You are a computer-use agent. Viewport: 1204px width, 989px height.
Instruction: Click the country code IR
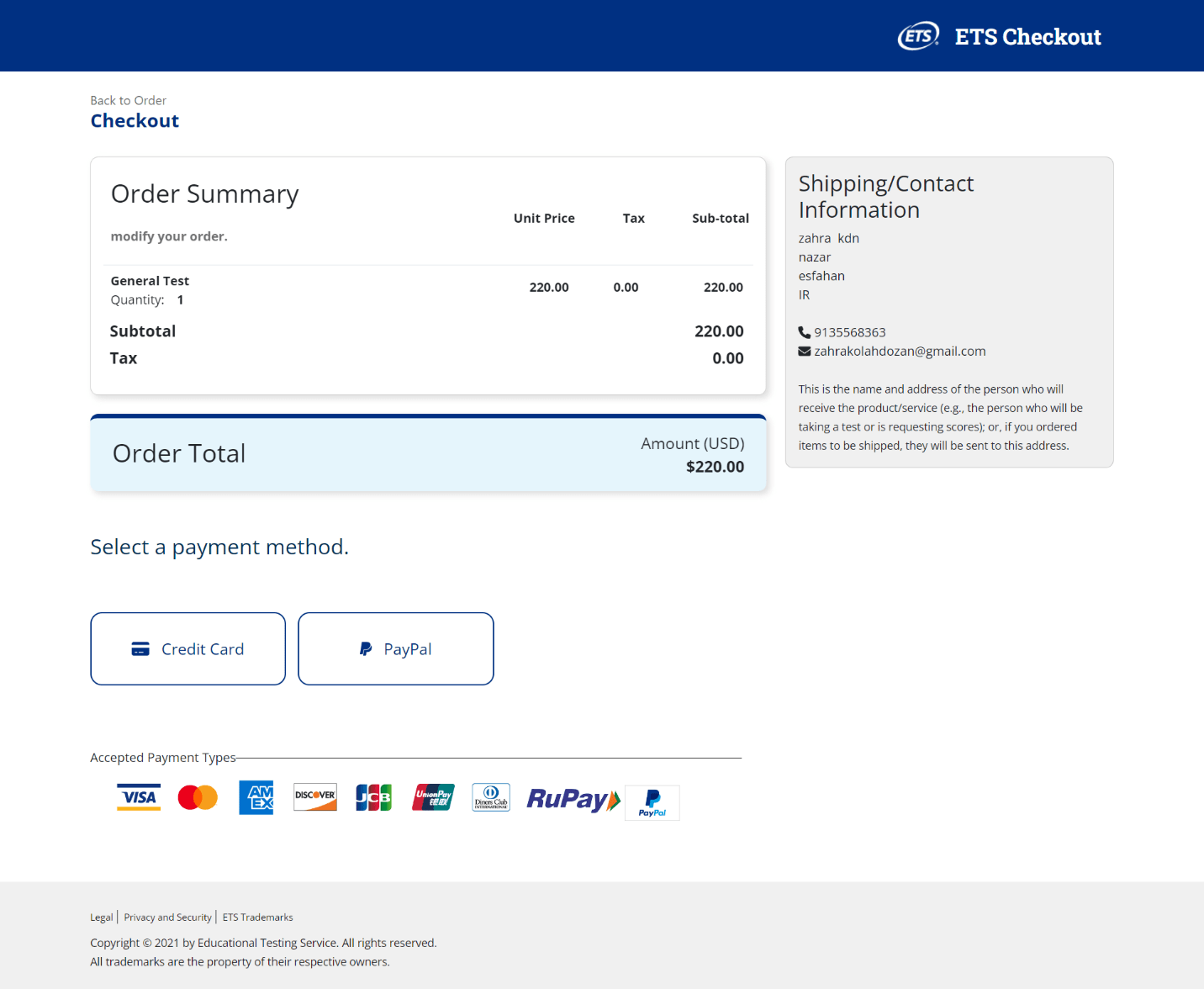point(805,295)
